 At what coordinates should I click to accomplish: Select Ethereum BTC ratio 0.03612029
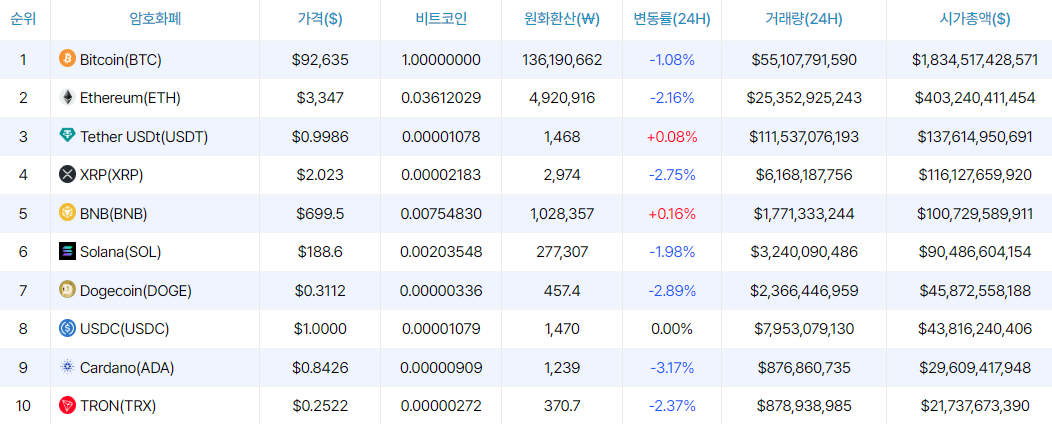(441, 98)
